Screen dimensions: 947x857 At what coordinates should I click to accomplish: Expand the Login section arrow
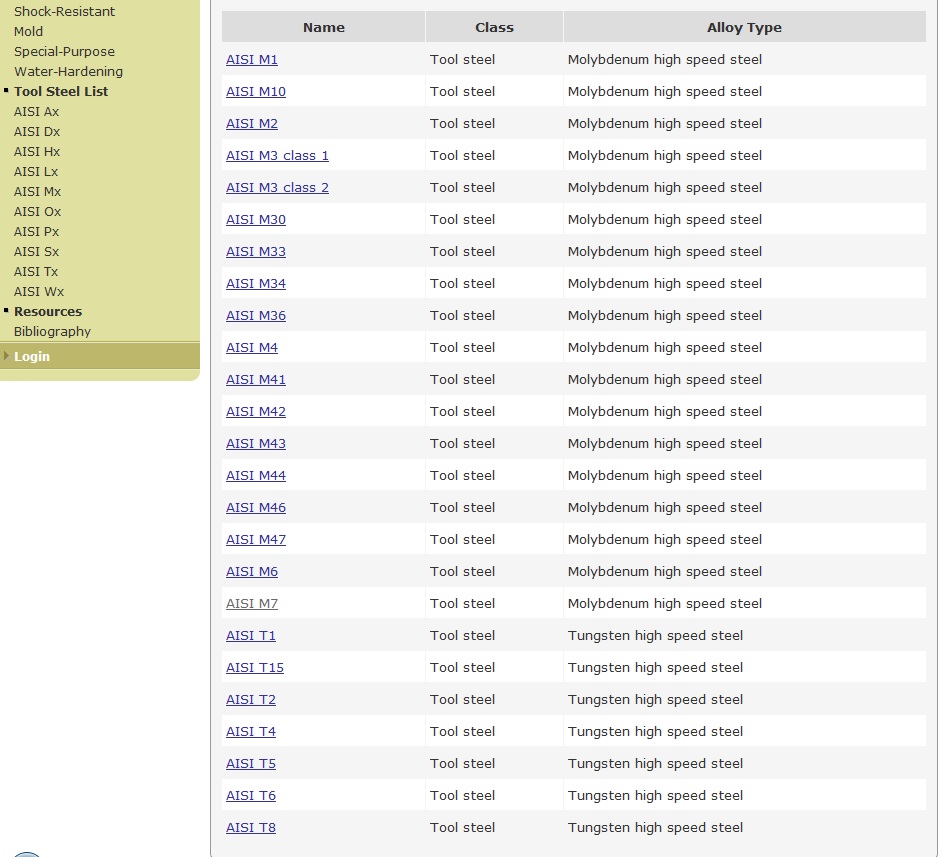click(7, 356)
